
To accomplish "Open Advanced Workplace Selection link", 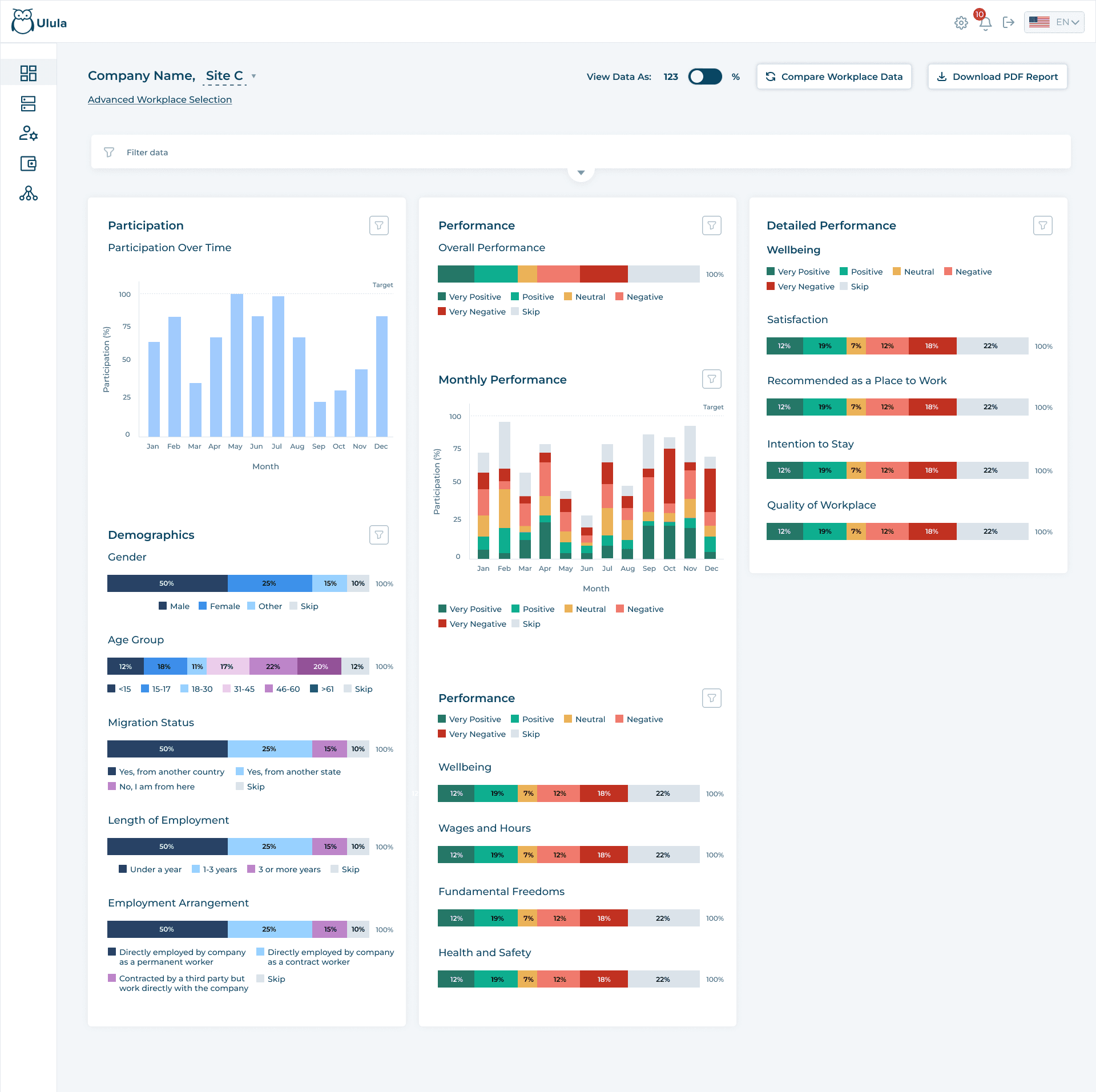I will tap(160, 99).
